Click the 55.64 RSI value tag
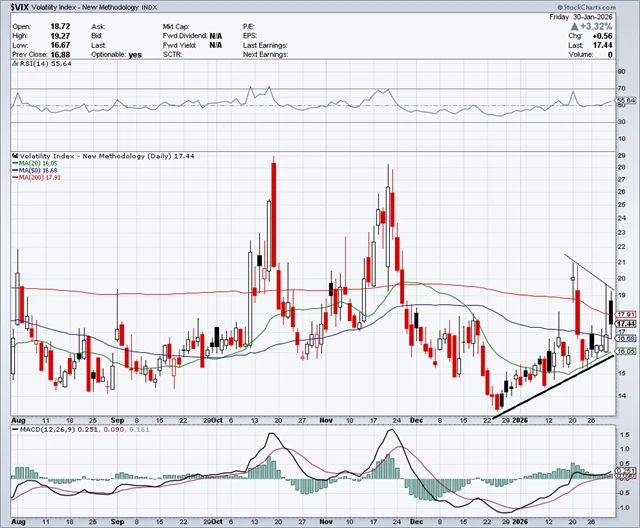 pos(627,100)
